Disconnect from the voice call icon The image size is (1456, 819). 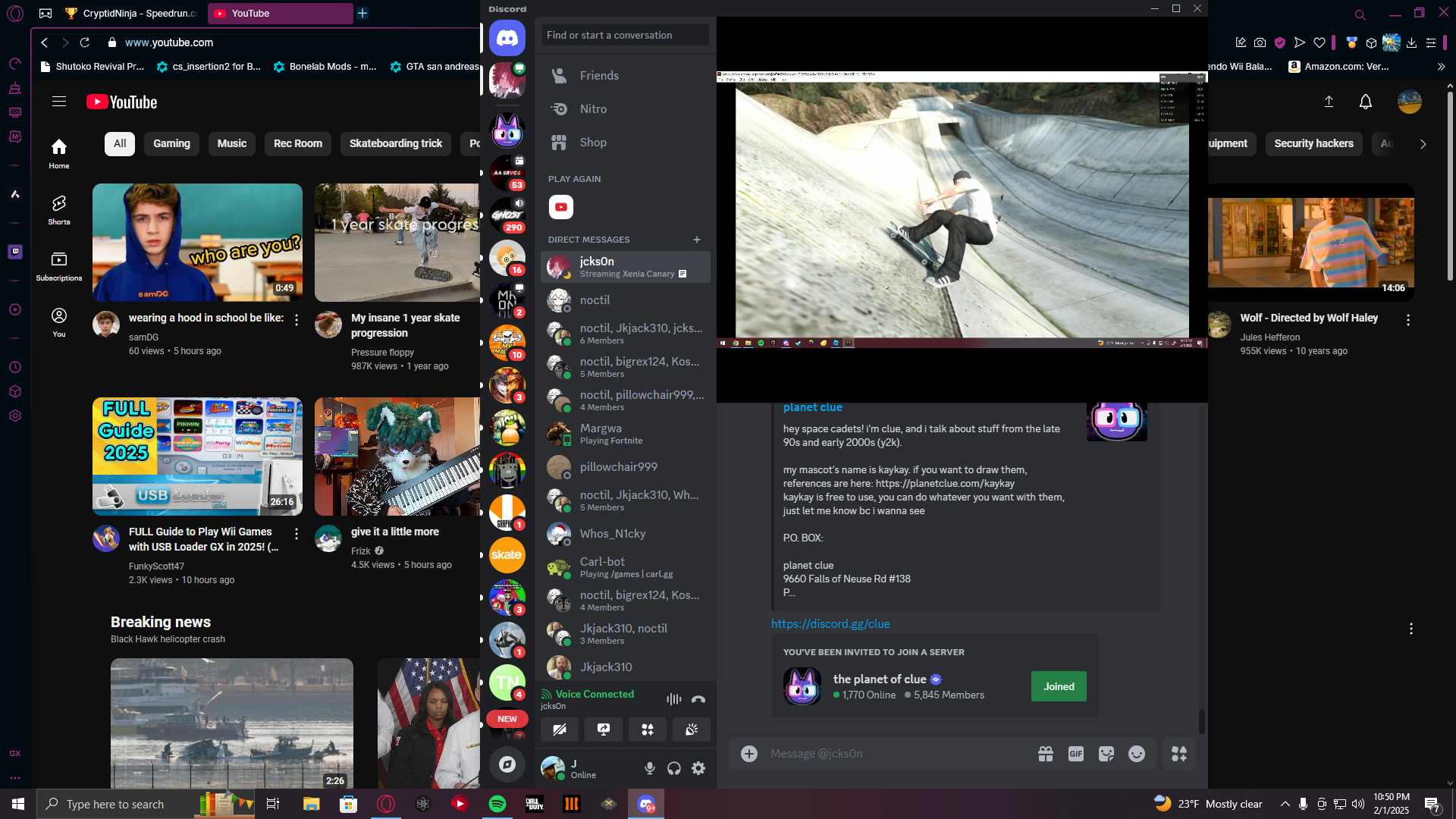(x=698, y=699)
